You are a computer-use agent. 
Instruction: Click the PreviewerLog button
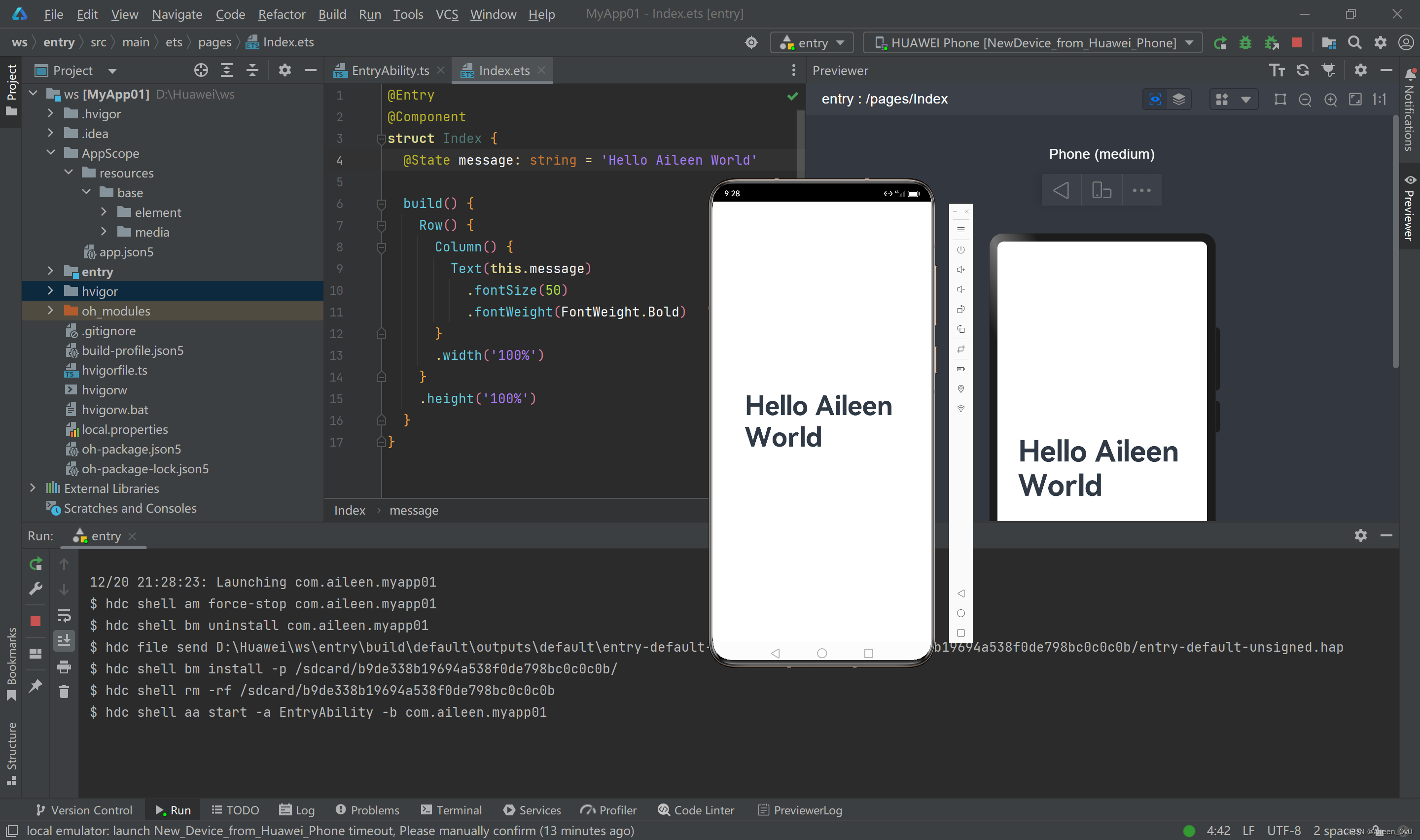[799, 809]
